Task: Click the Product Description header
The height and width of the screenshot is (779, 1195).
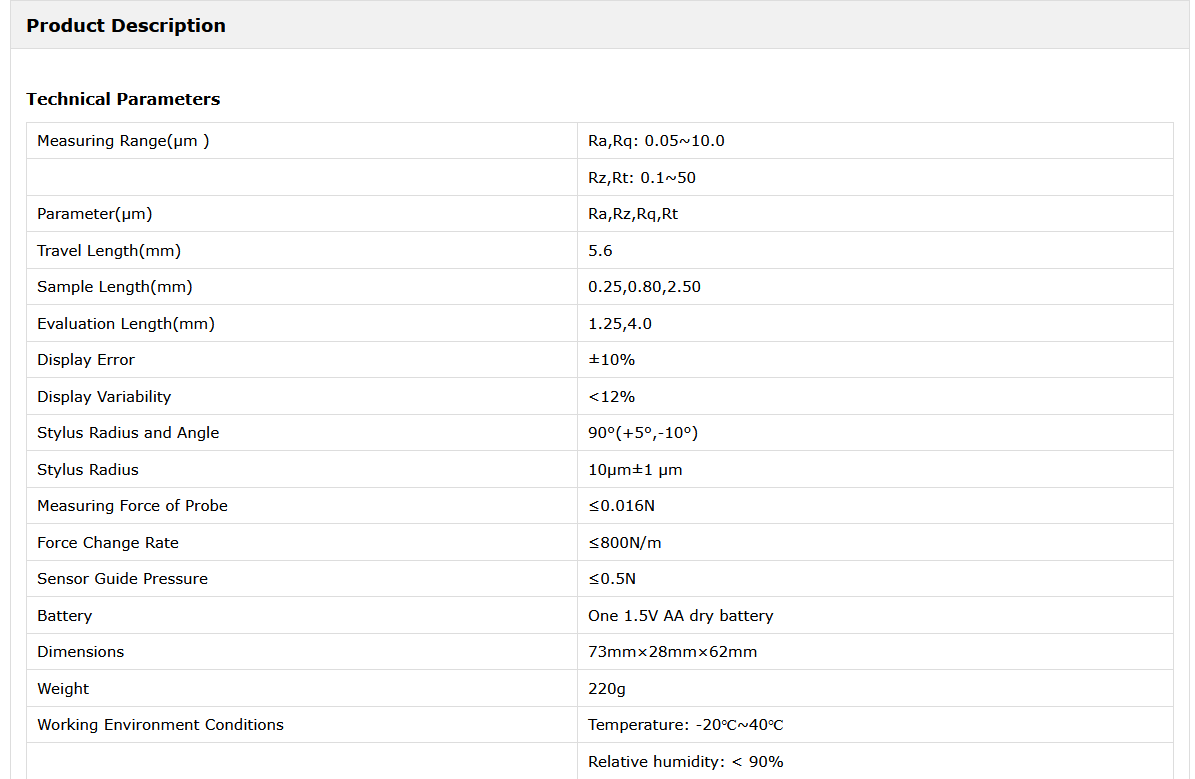Action: 126,26
